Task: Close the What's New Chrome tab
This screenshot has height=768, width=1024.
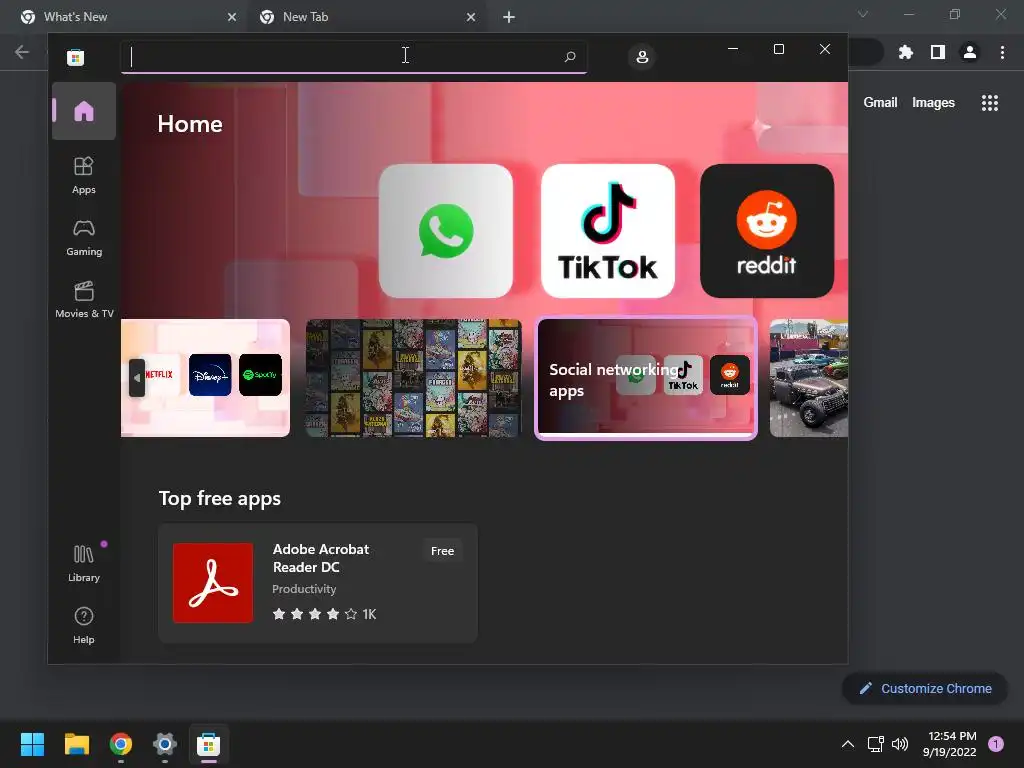Action: pos(232,18)
